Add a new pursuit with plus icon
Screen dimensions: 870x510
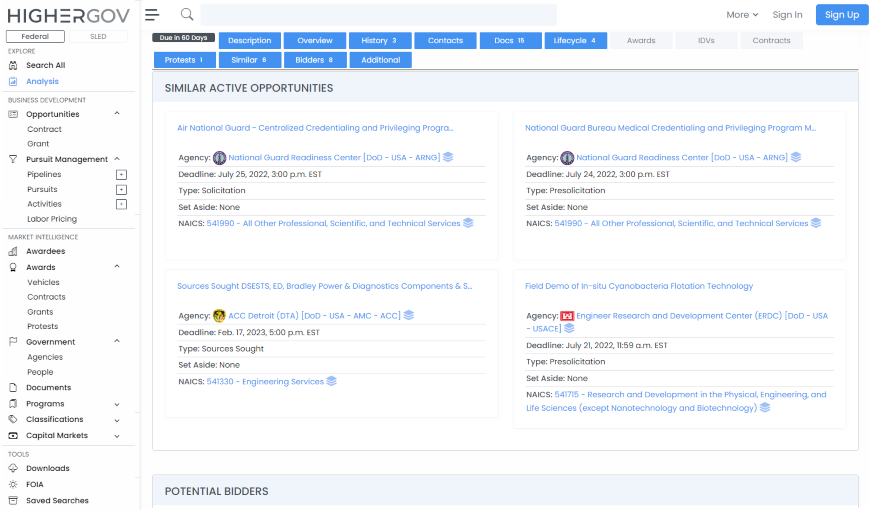(x=122, y=190)
